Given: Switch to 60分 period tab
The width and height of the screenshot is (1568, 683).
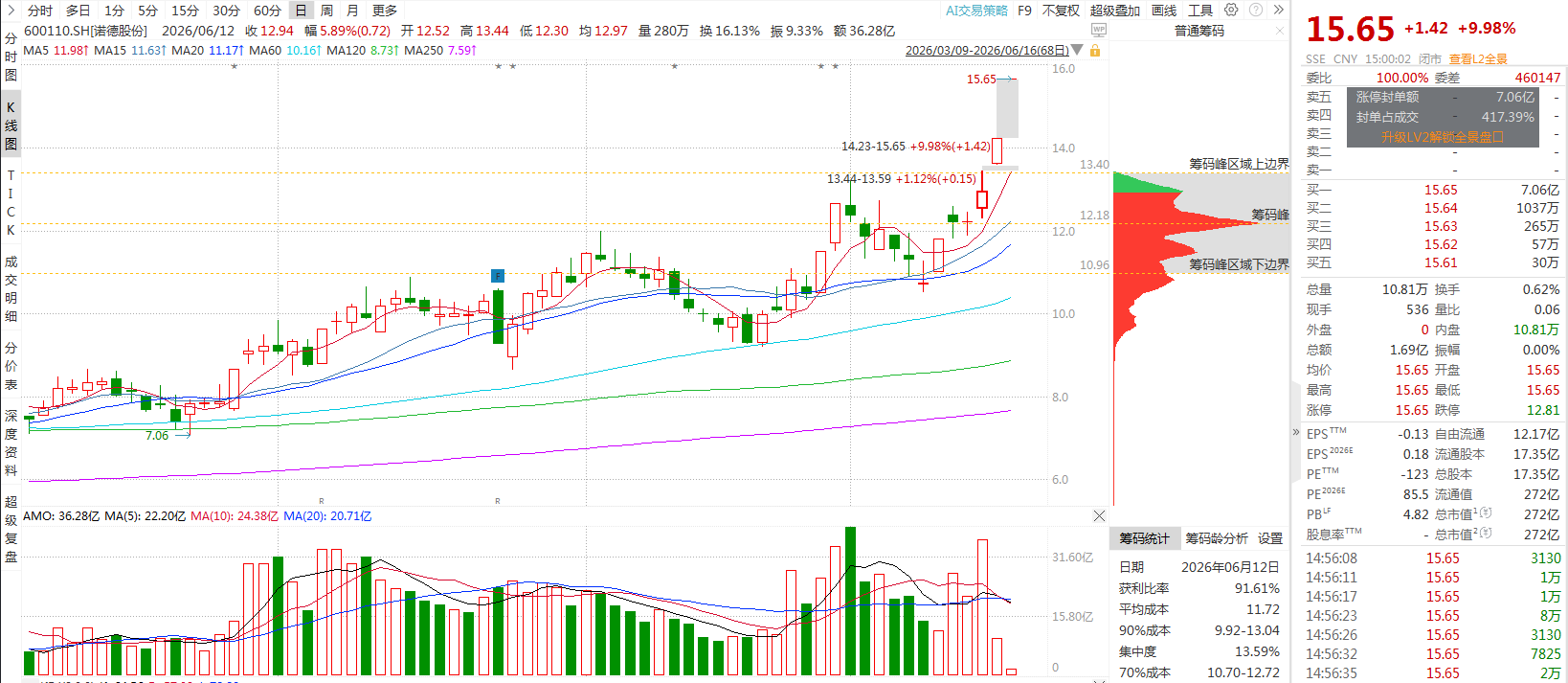Looking at the screenshot, I should [267, 10].
